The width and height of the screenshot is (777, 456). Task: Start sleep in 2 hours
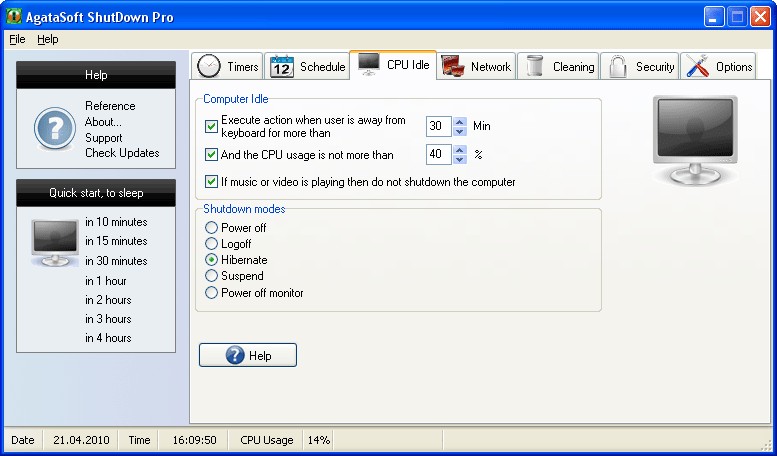click(108, 300)
